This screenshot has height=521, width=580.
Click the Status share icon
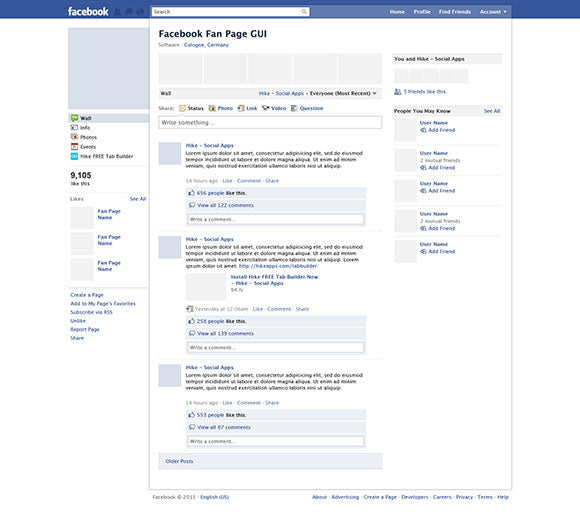[x=182, y=108]
